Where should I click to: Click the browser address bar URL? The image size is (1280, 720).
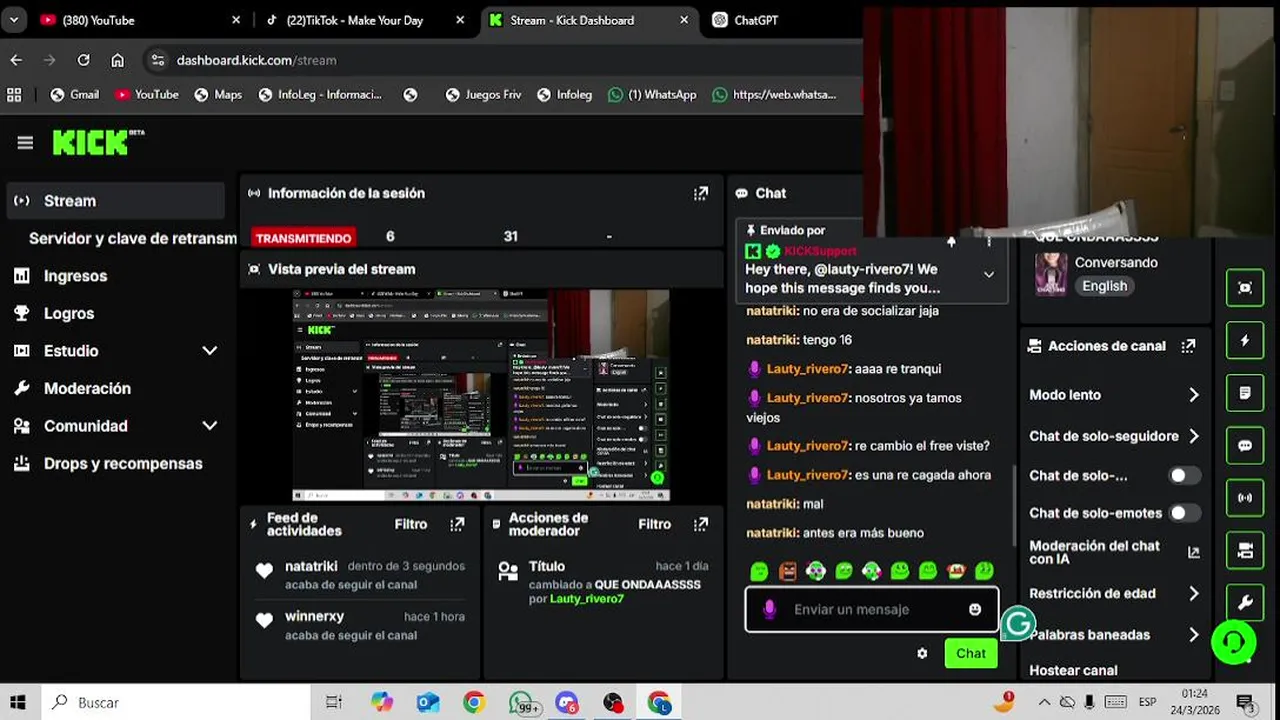point(256,60)
